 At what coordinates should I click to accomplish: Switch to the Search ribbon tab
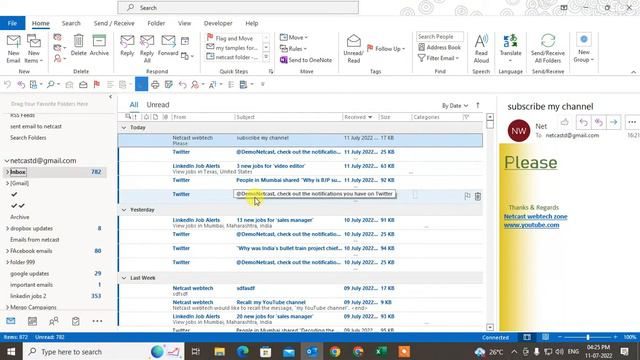point(71,23)
